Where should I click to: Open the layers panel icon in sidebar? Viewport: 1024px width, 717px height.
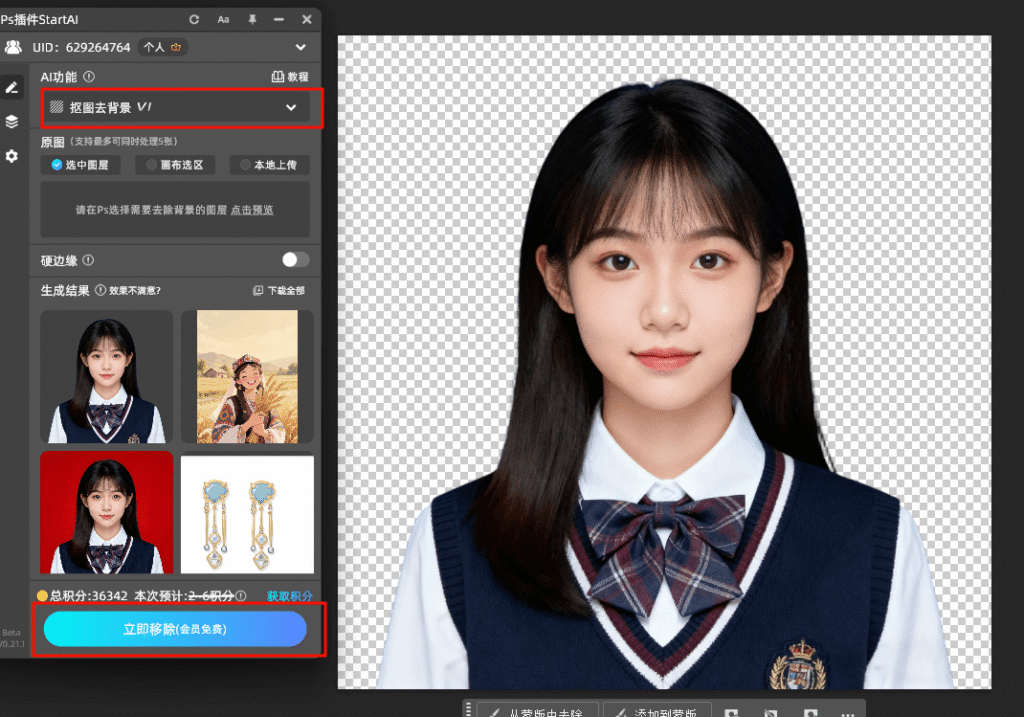tap(13, 122)
